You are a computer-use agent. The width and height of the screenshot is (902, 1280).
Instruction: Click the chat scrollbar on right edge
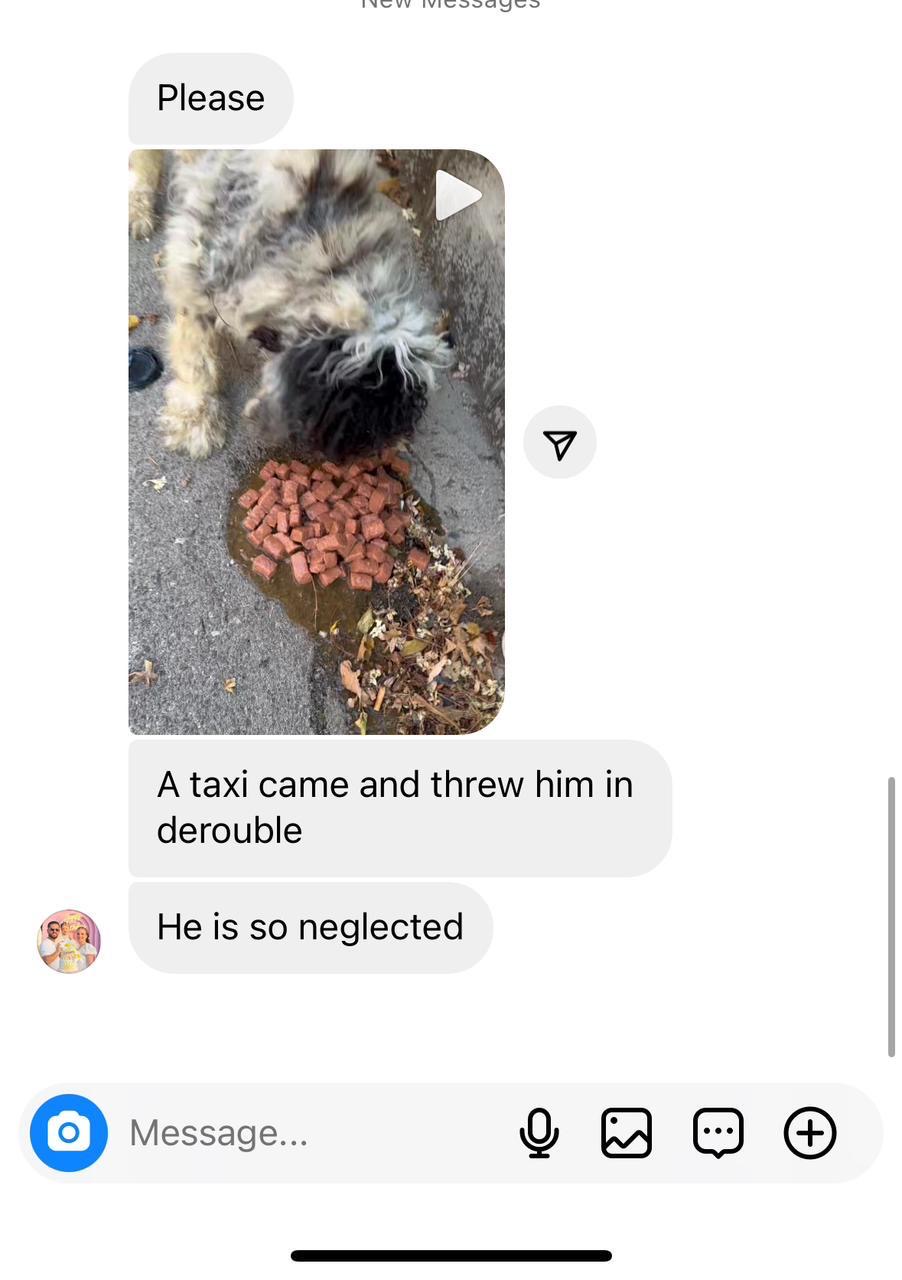(x=891, y=916)
